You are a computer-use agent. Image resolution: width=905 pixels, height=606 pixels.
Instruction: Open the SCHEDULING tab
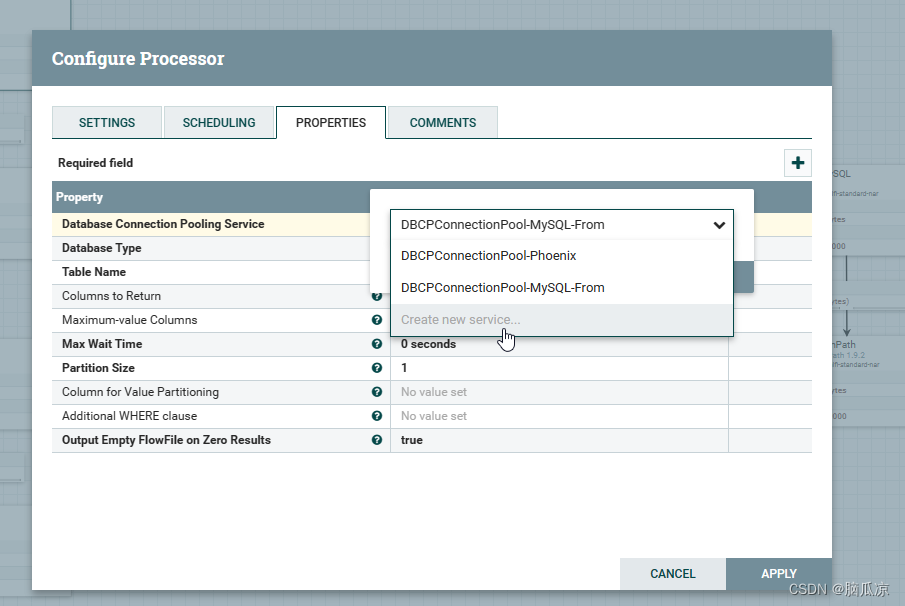click(x=219, y=122)
